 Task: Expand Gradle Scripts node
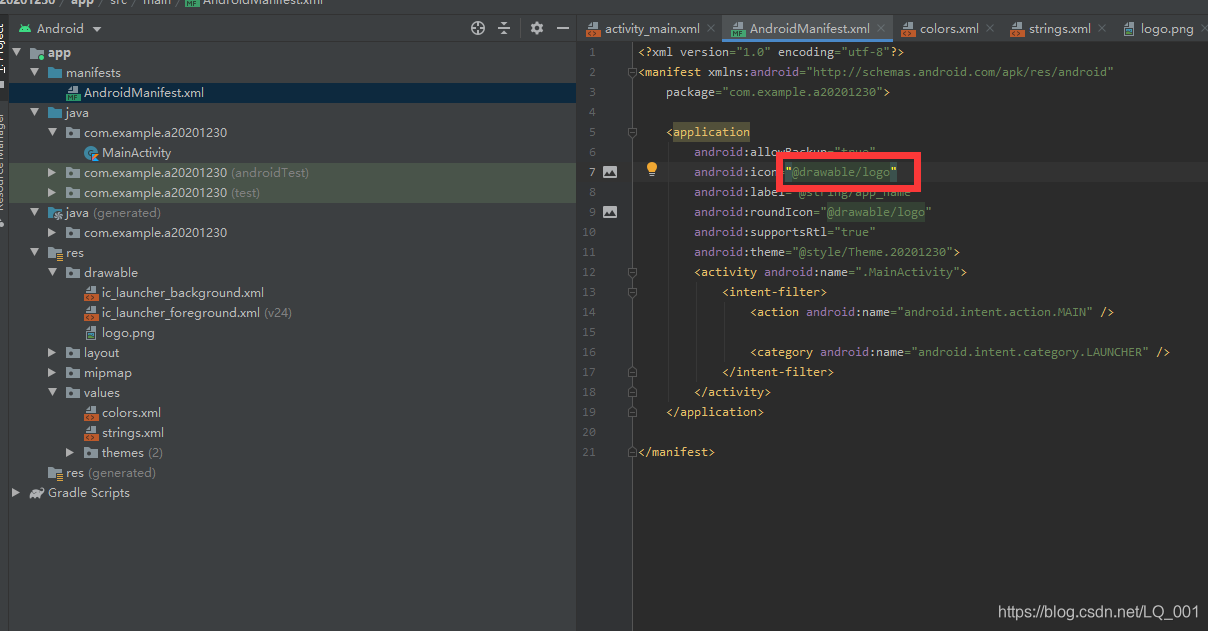[x=16, y=493]
